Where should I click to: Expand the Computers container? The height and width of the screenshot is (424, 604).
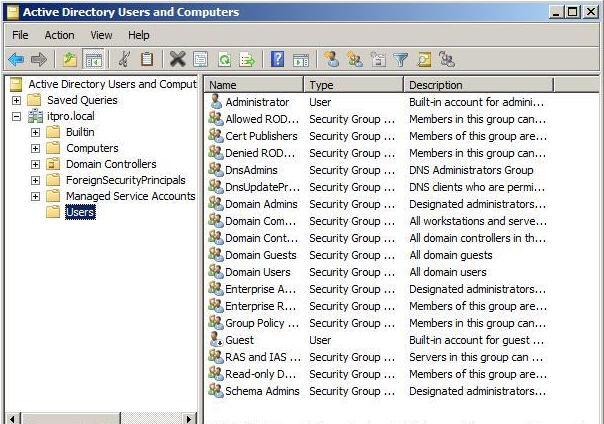pyautogui.click(x=35, y=148)
